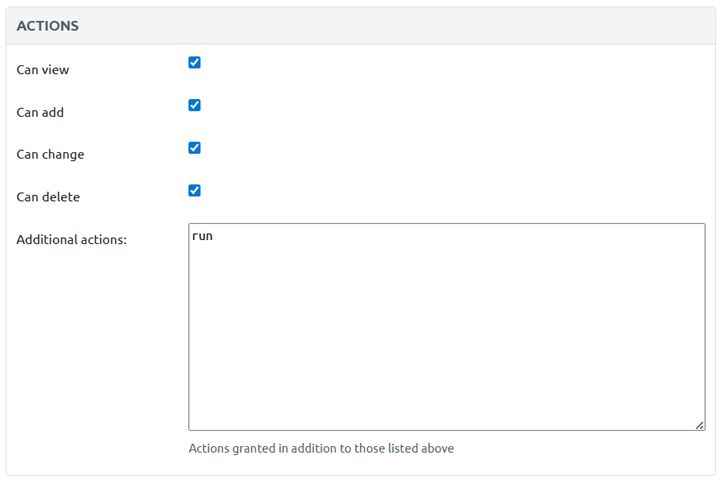
Task: Place cursor in center of Additional actions box
Action: click(x=446, y=327)
